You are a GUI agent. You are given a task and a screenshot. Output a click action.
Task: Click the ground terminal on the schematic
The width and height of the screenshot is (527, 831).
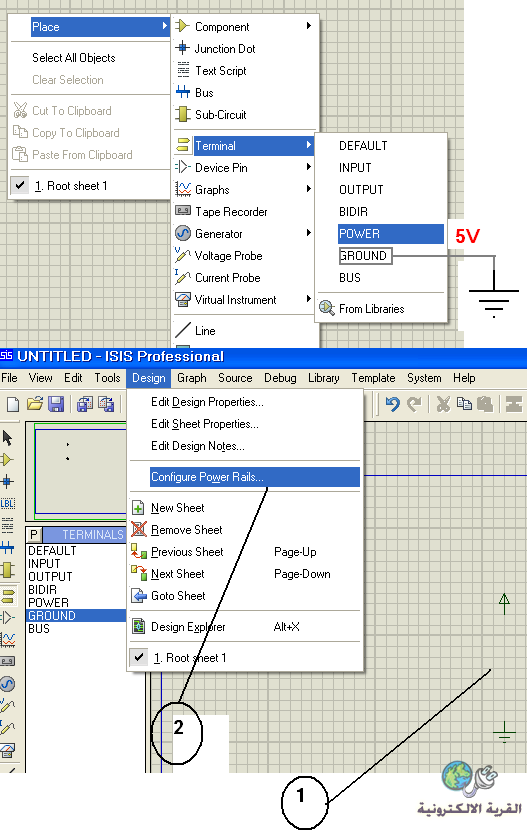(x=504, y=731)
